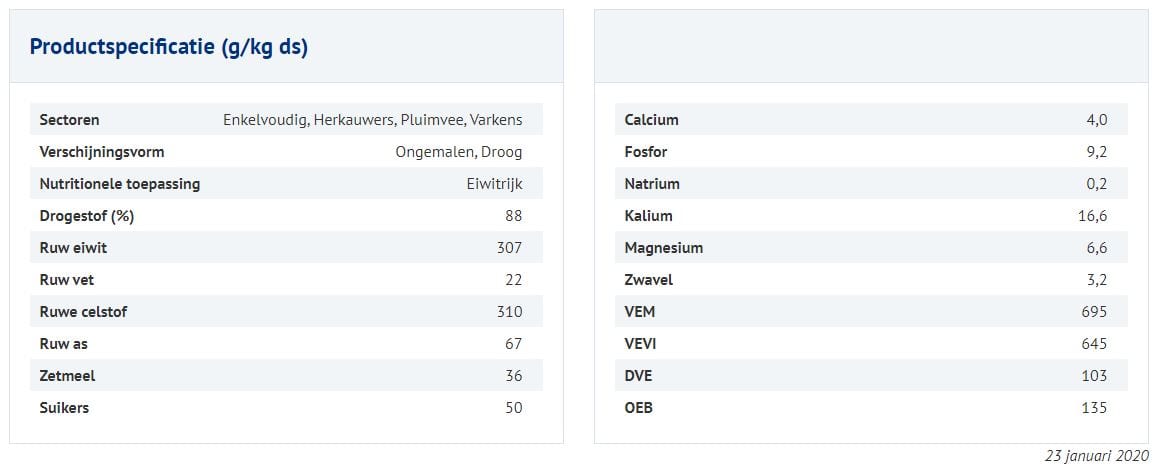Image resolution: width=1164 pixels, height=475 pixels.
Task: Click the Magnesium row label
Action: click(663, 248)
